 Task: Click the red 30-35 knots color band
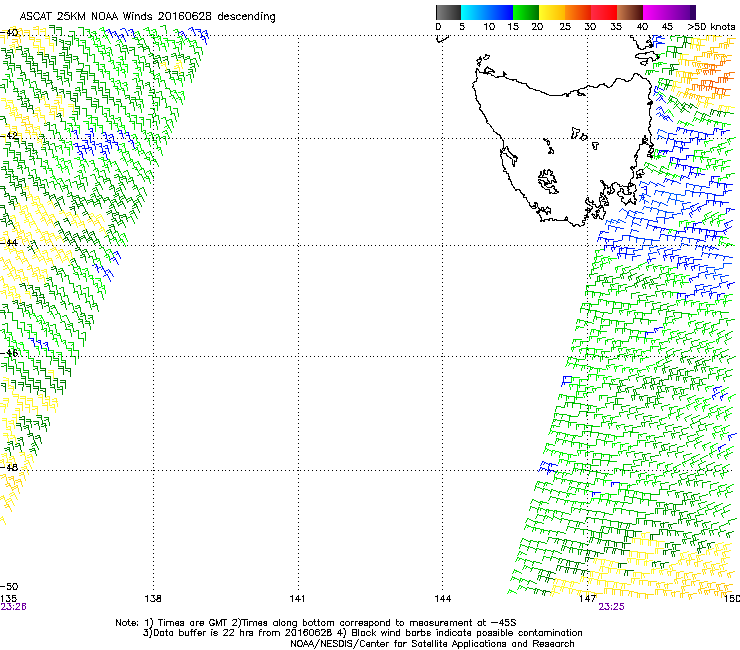604,12
